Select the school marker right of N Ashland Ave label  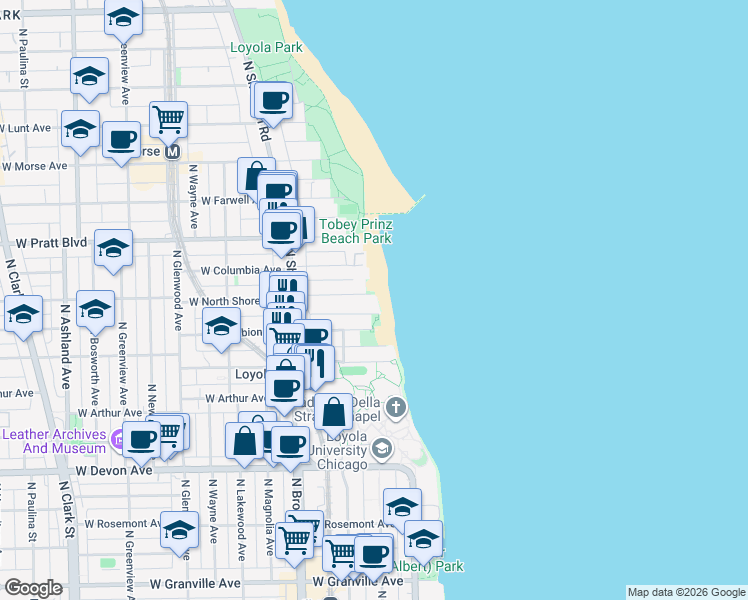(95, 312)
